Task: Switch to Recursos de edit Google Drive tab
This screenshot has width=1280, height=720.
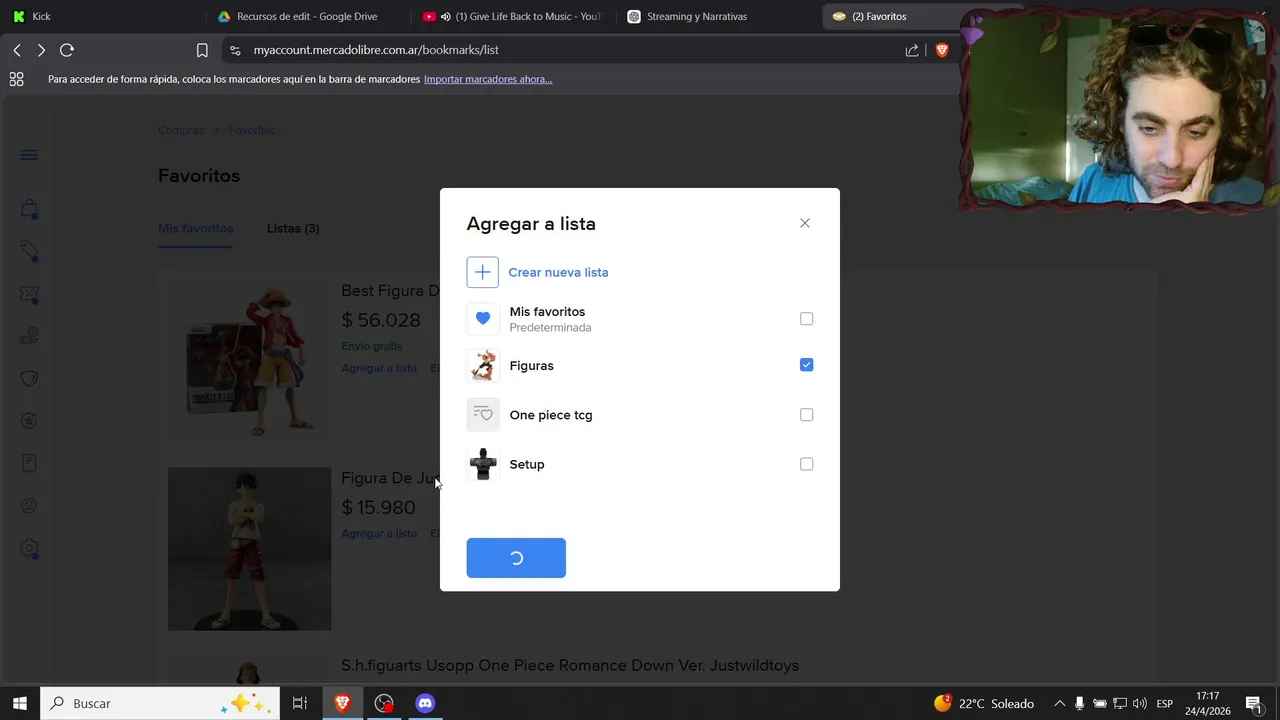Action: tap(307, 16)
